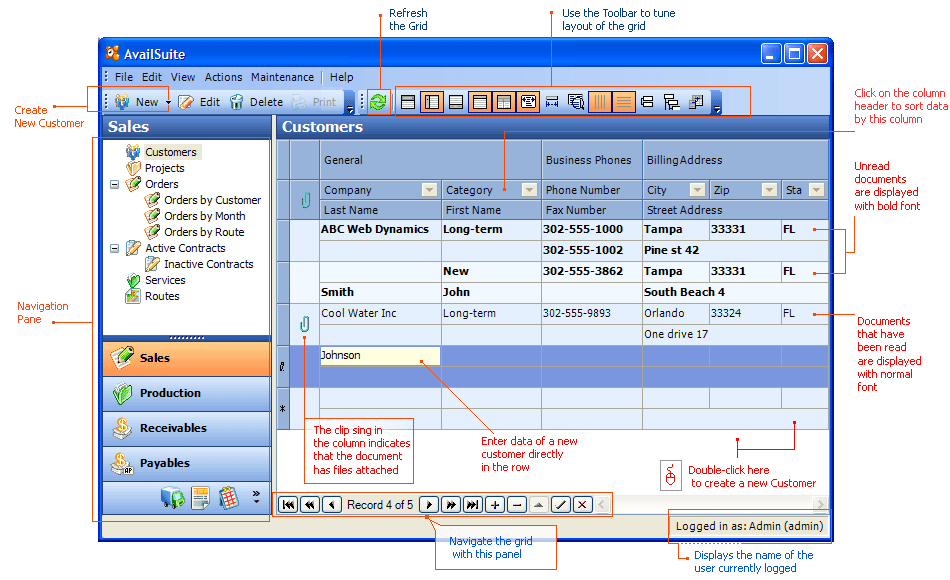
Task: Open the dropdown arrow beside New
Action: [169, 102]
